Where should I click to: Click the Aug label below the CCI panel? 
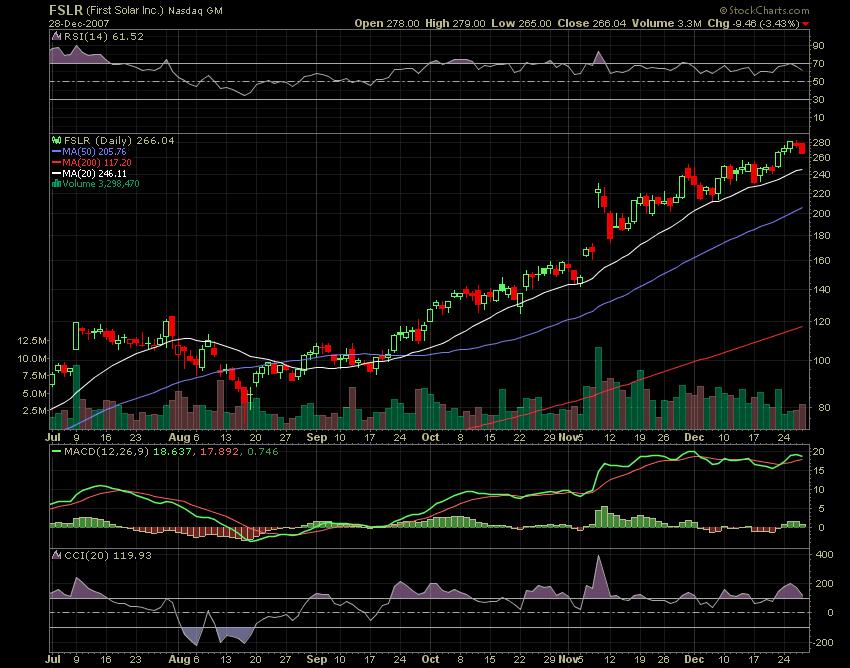[x=179, y=660]
